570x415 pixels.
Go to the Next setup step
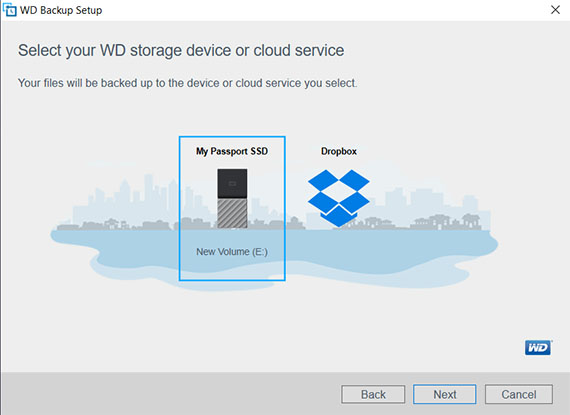coord(445,394)
